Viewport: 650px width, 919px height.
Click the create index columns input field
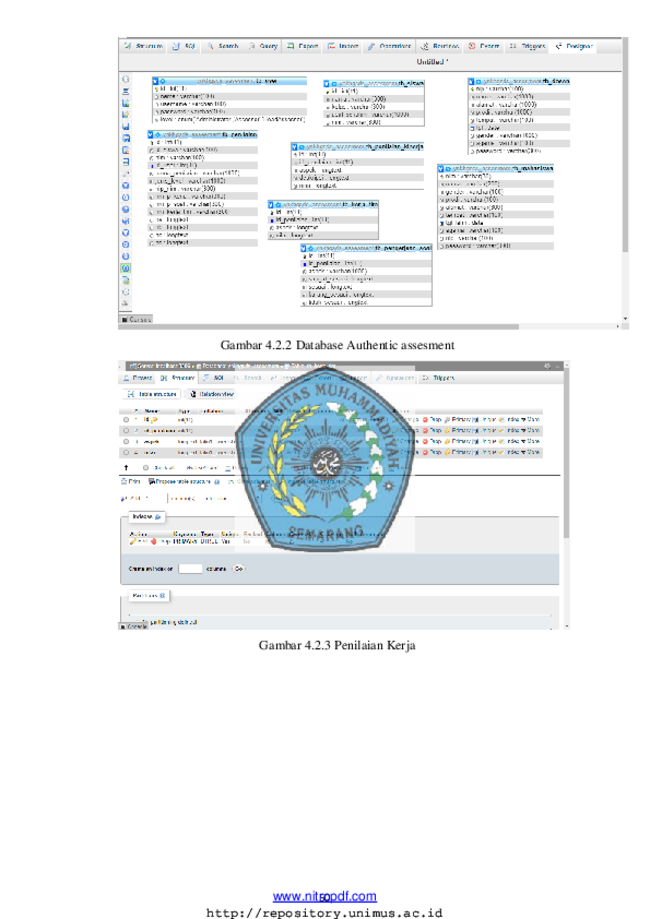(190, 569)
